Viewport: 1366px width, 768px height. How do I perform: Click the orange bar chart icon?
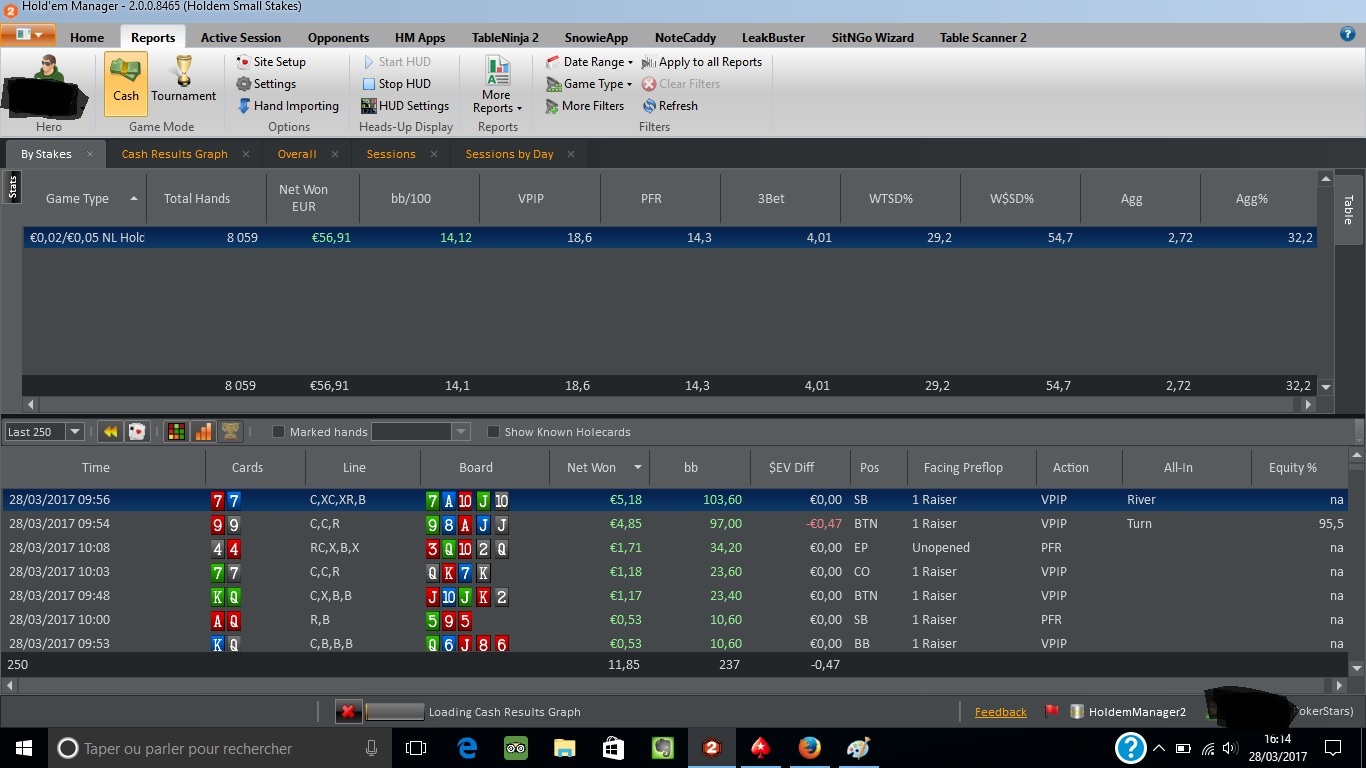coord(203,432)
